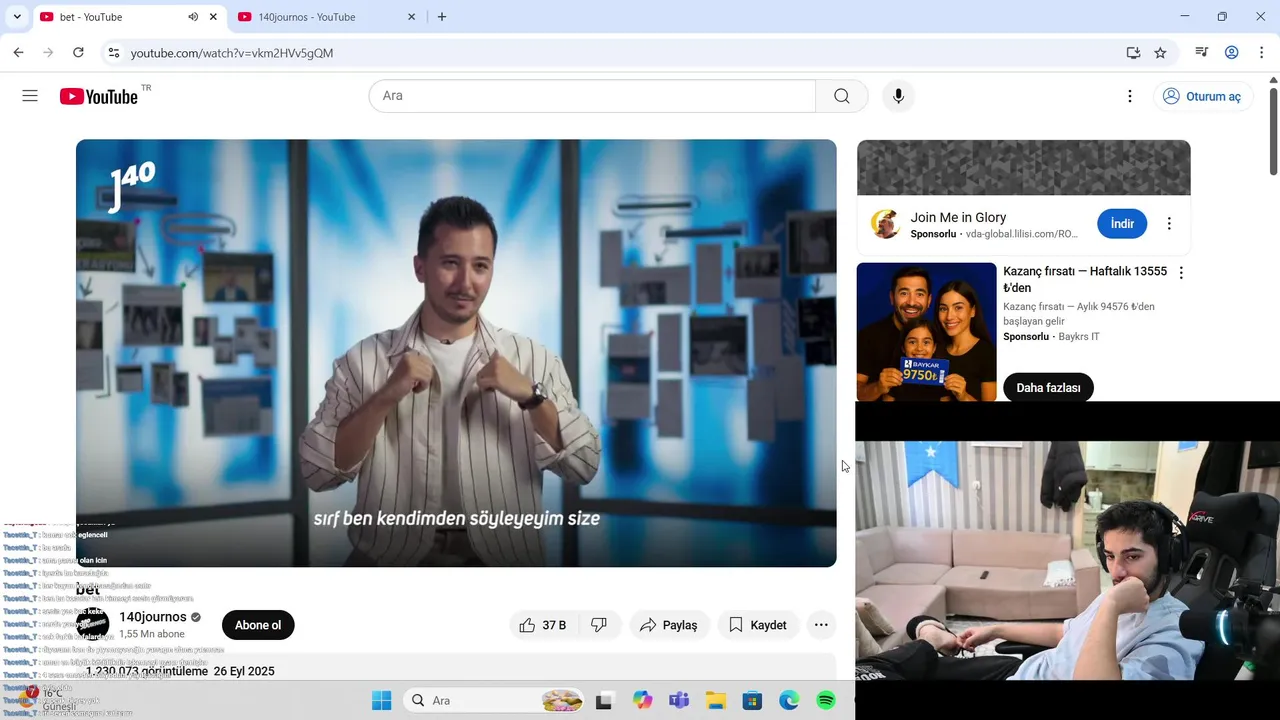
Task: Click the YouTube search magnifier button
Action: tap(842, 96)
